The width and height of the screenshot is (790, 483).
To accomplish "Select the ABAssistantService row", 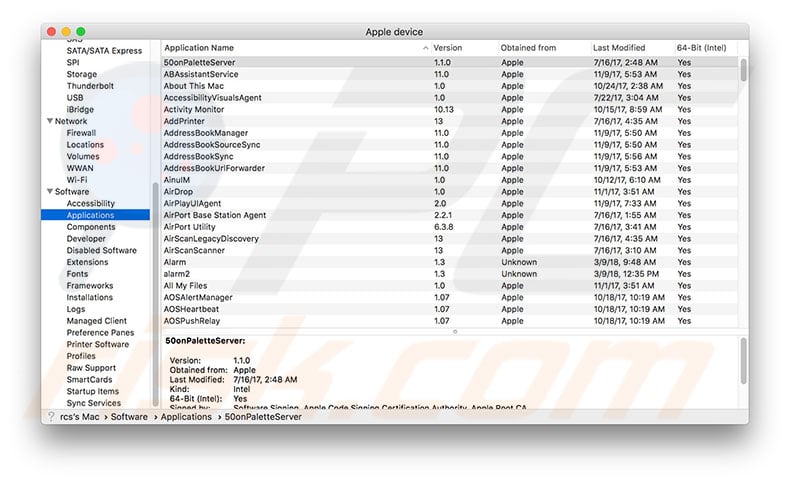I will point(449,74).
